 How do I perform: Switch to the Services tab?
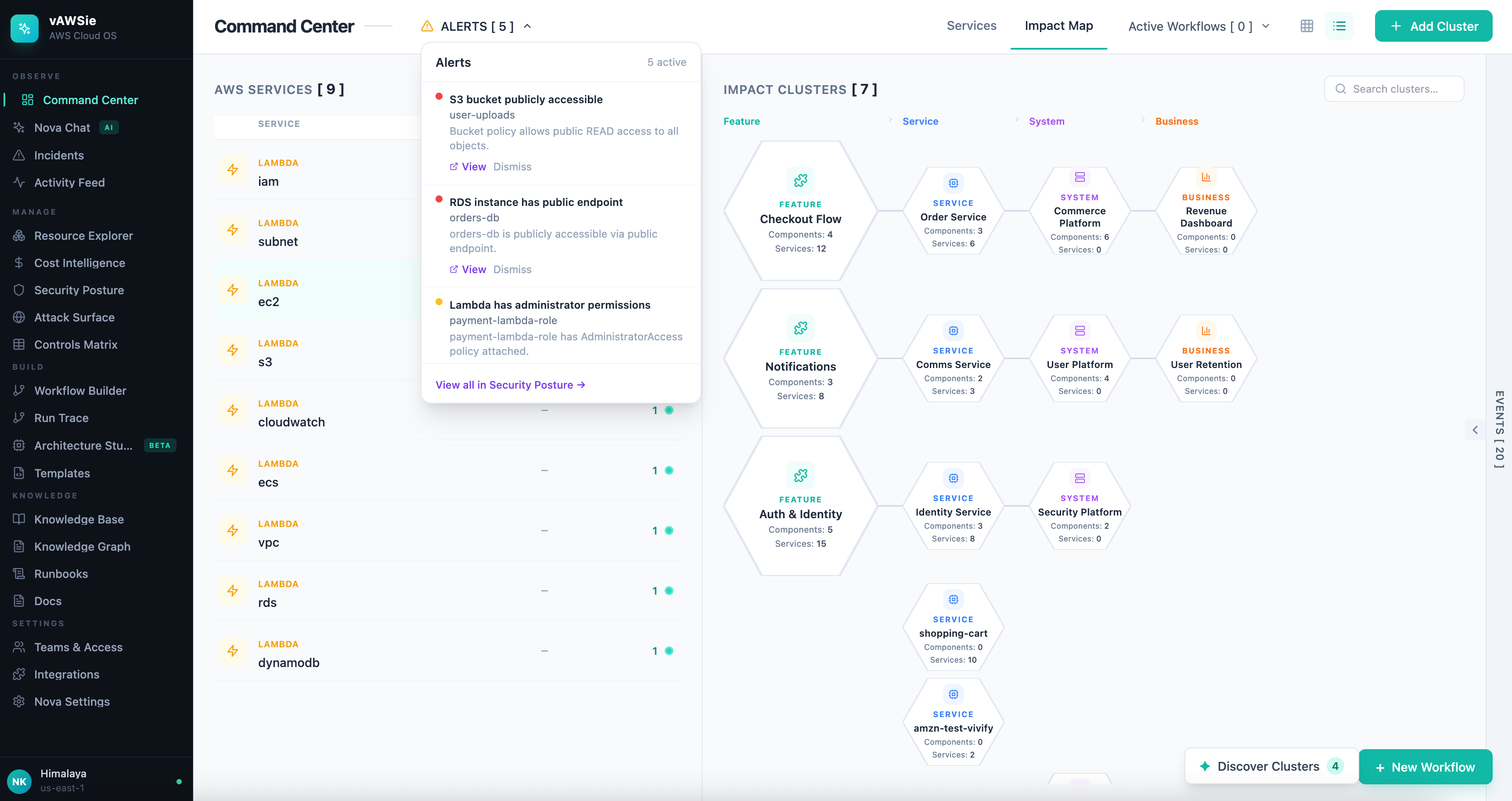coord(972,26)
